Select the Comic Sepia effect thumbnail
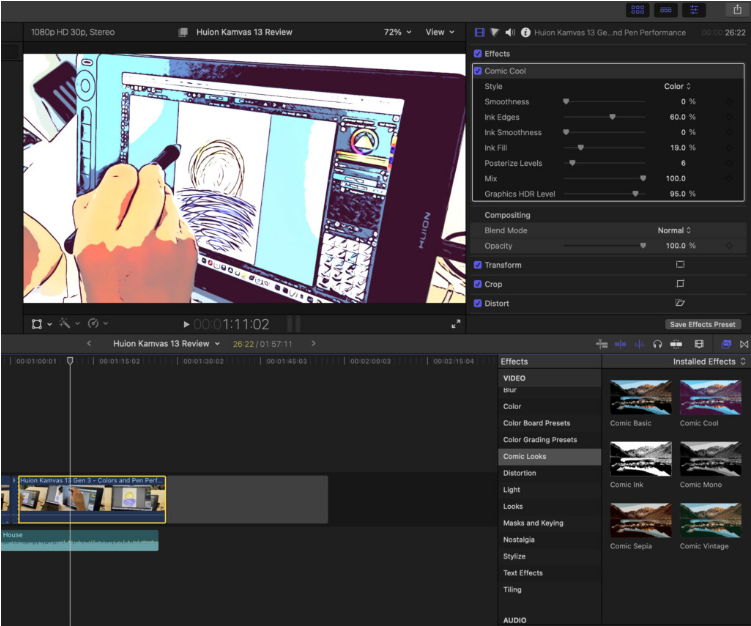The width and height of the screenshot is (751, 626). 640,520
